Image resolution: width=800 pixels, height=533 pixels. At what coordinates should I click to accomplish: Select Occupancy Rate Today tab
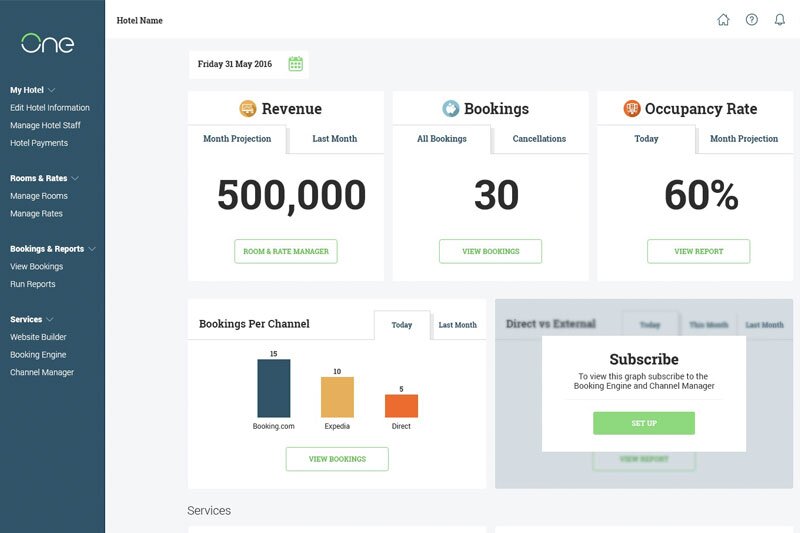(x=646, y=139)
